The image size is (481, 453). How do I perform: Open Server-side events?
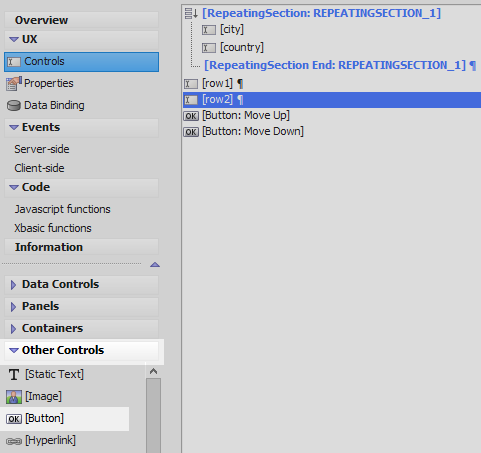(42, 149)
